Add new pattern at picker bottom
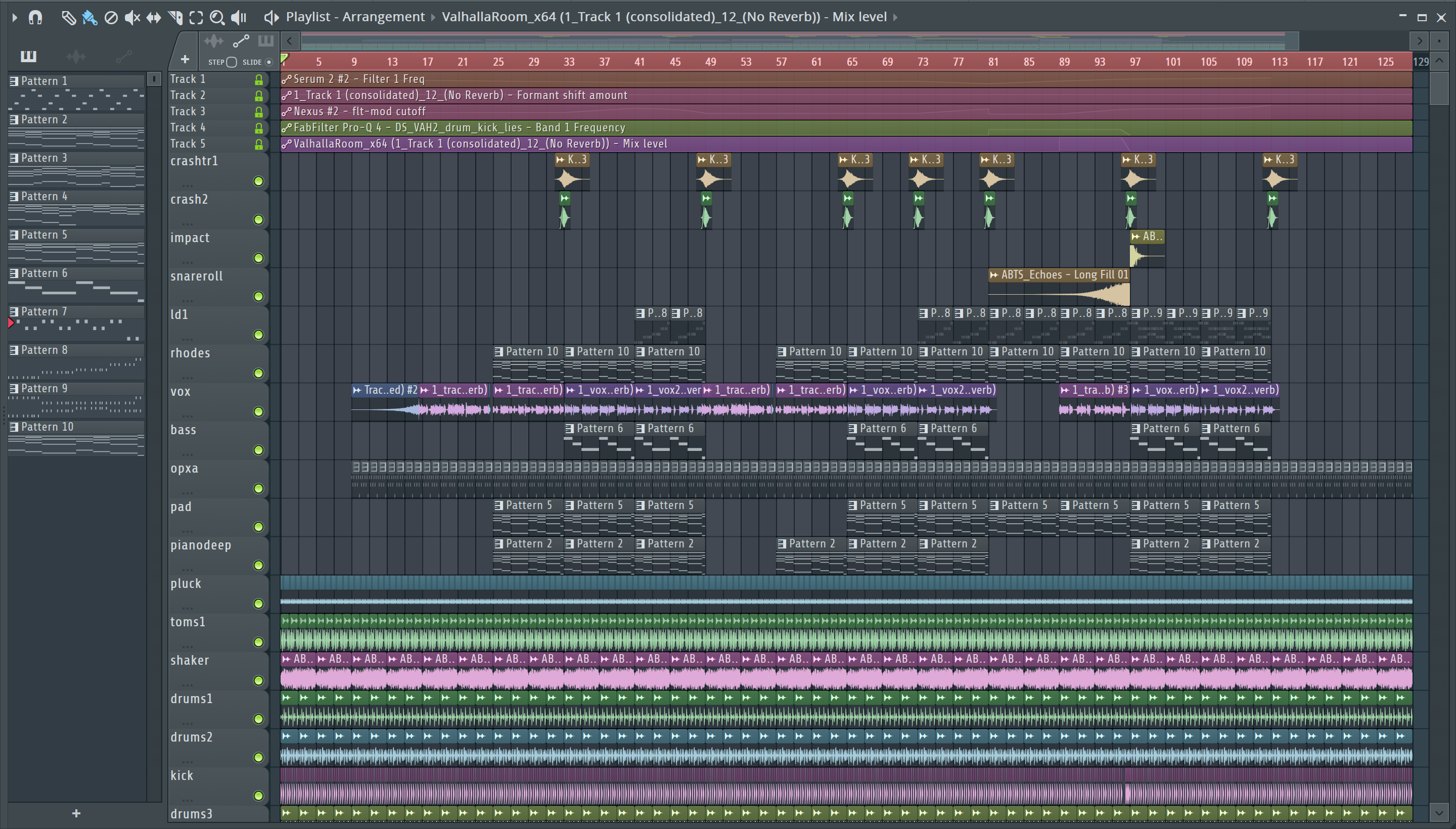This screenshot has width=1456, height=829. click(x=76, y=814)
